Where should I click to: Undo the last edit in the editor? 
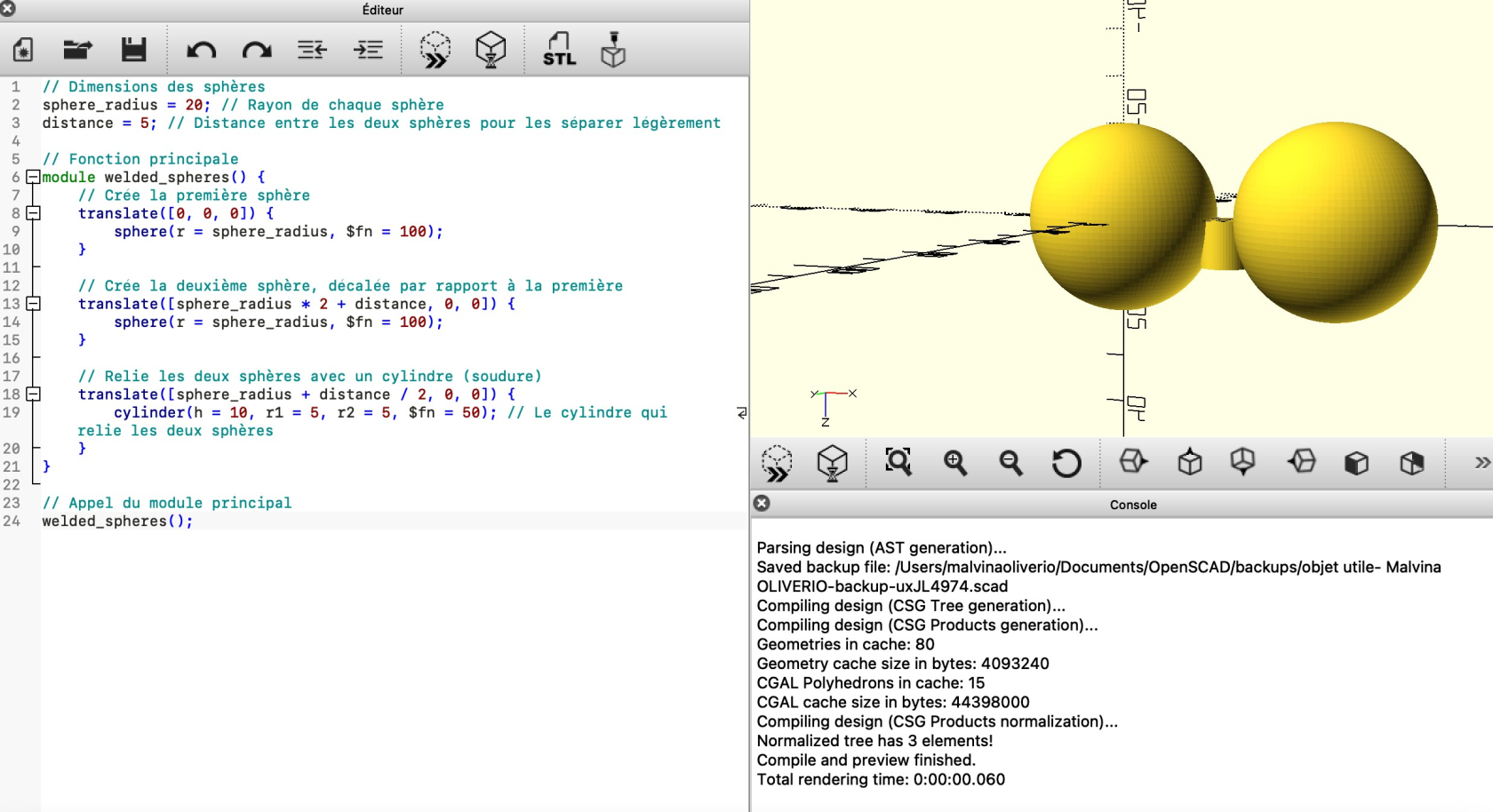(x=202, y=50)
